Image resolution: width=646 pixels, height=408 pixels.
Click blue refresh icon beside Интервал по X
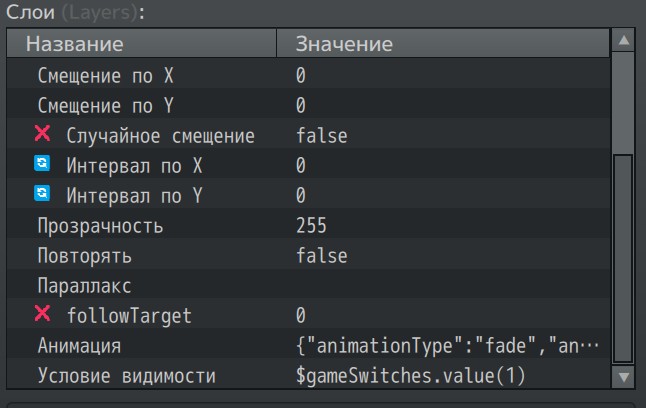point(42,163)
